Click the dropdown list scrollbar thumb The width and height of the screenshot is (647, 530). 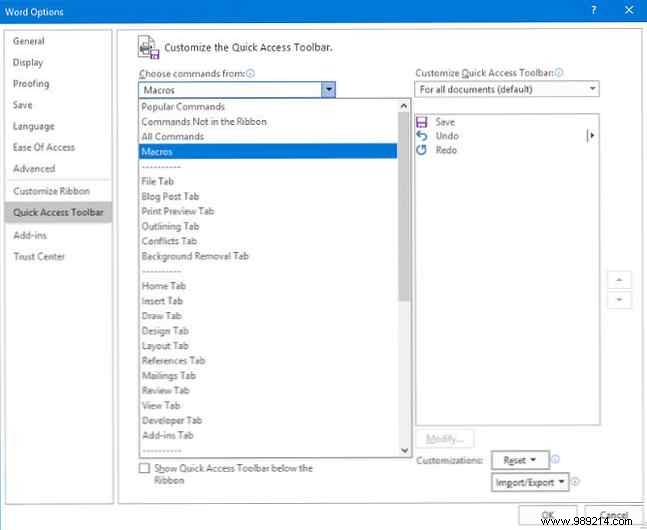(x=404, y=206)
